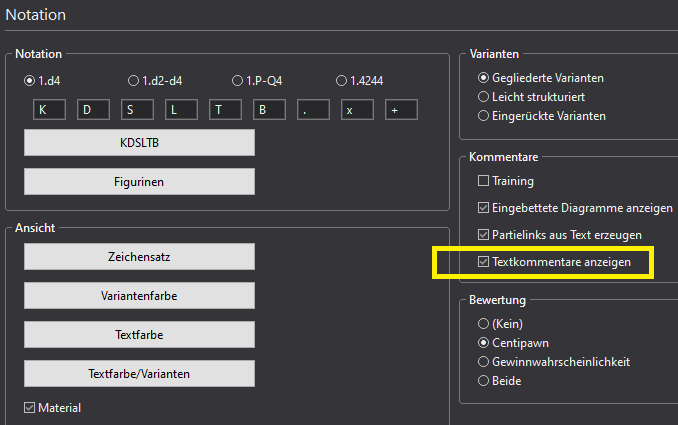This screenshot has width=678, height=425.
Task: Choose Eingerückte Varianten option
Action: [x=485, y=116]
